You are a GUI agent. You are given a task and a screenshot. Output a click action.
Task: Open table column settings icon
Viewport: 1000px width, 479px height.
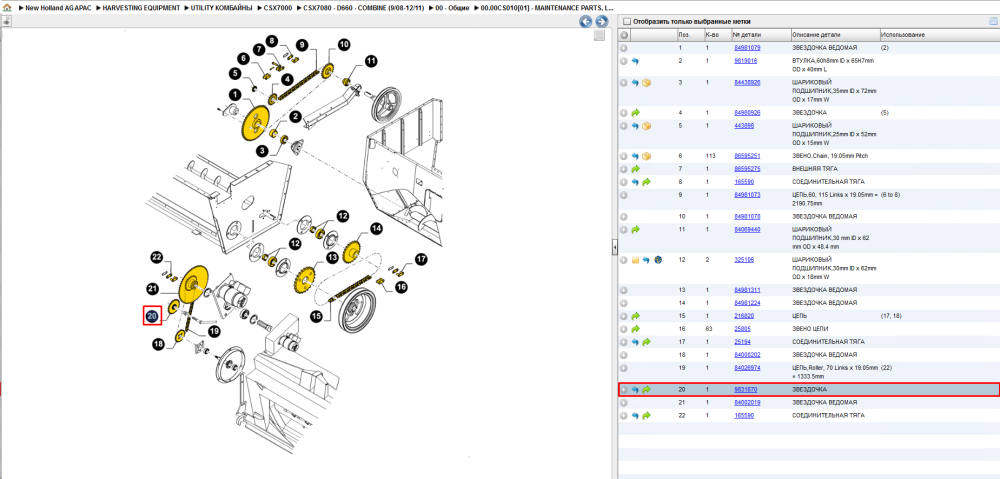coord(992,21)
